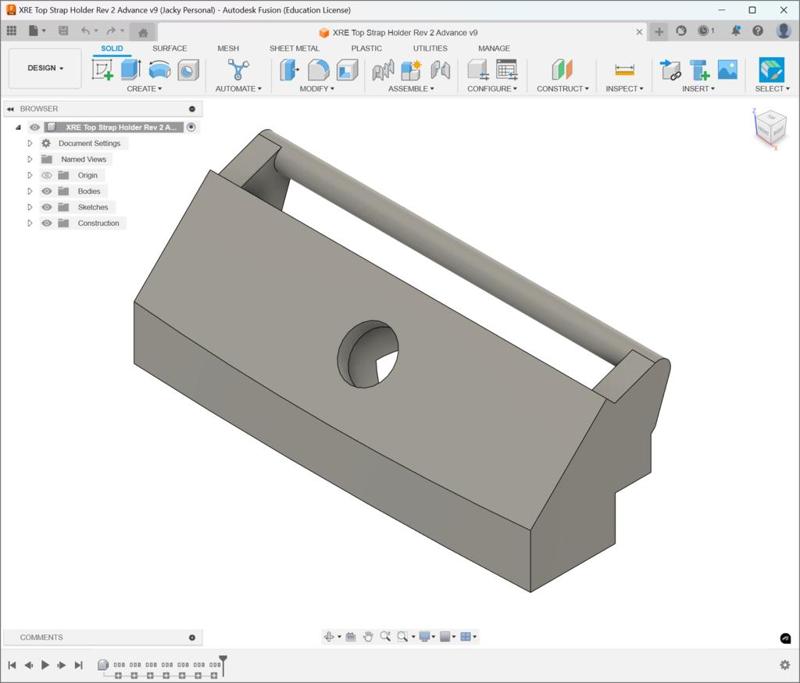This screenshot has height=683, width=800.
Task: Click the Measure tool icon
Action: (x=624, y=70)
